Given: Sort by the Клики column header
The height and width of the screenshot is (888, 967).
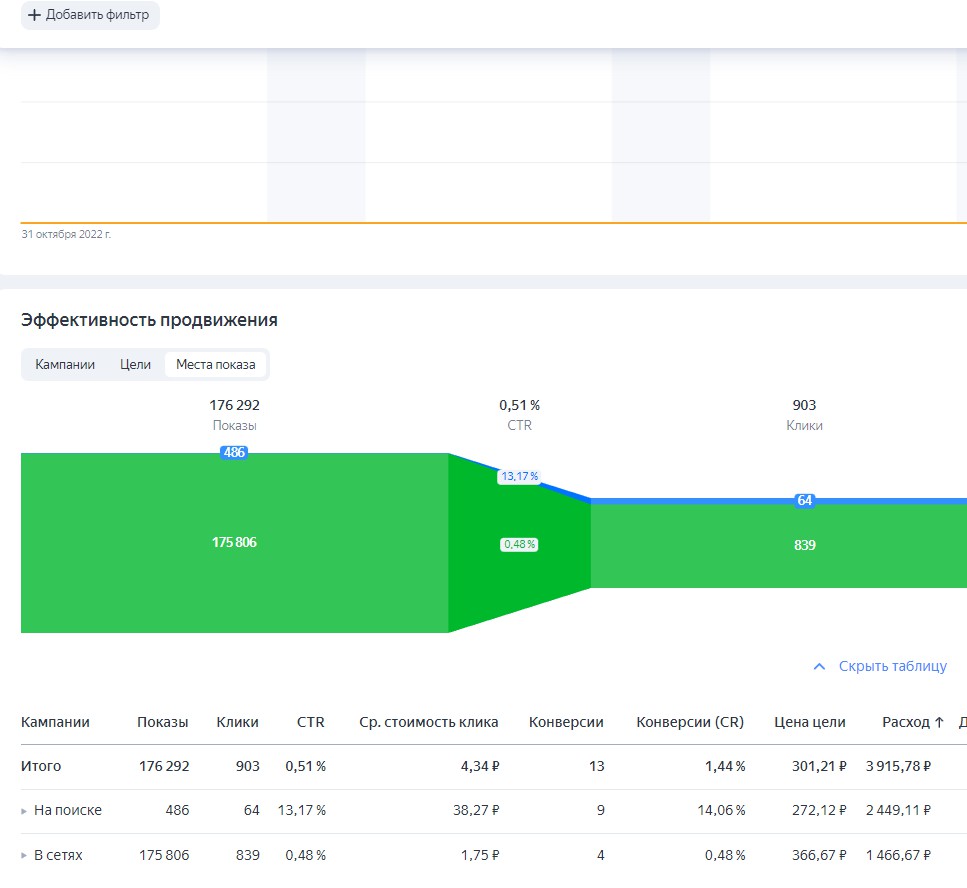Looking at the screenshot, I should pyautogui.click(x=237, y=722).
